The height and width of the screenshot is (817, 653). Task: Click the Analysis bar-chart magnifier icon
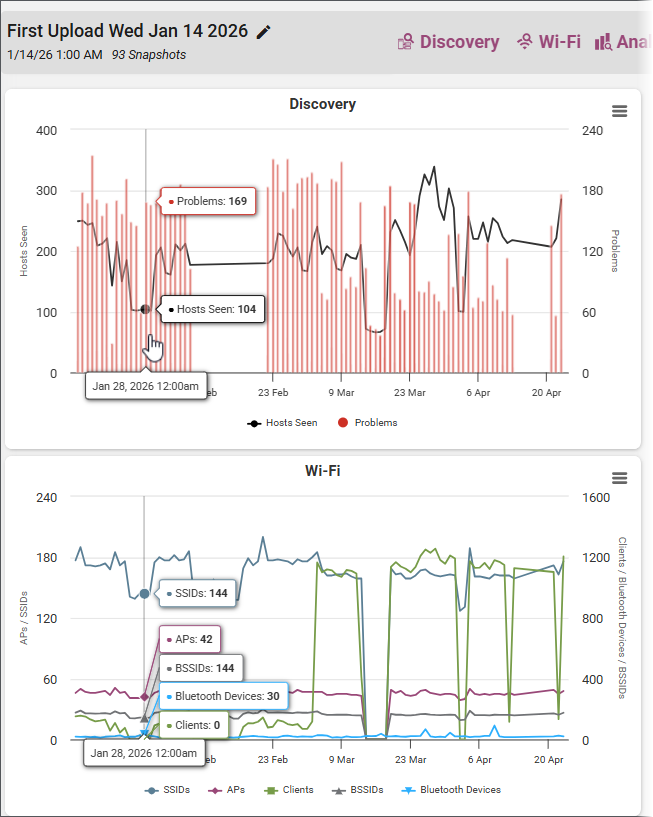coord(603,42)
